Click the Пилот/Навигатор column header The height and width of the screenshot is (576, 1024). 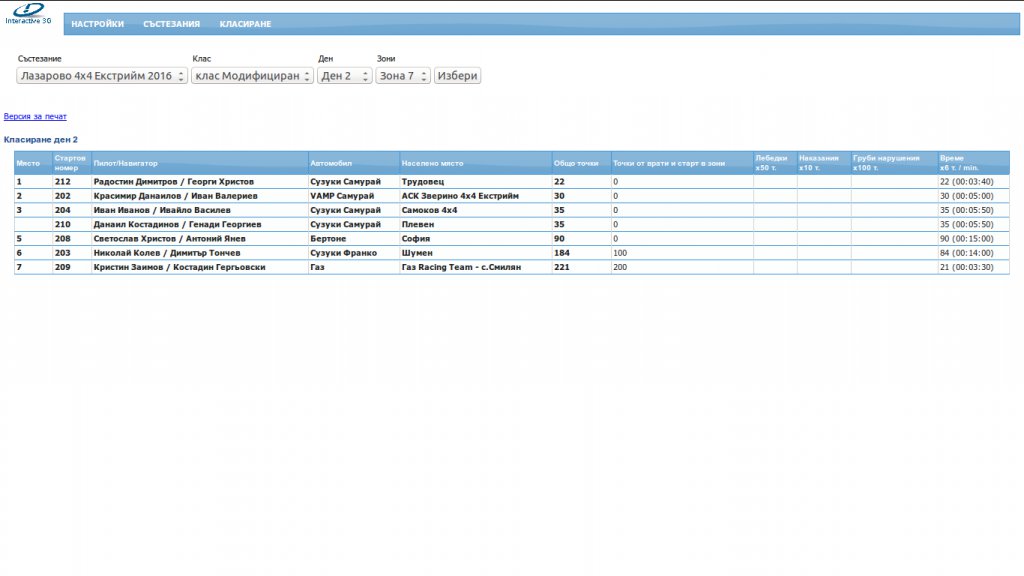click(x=200, y=163)
